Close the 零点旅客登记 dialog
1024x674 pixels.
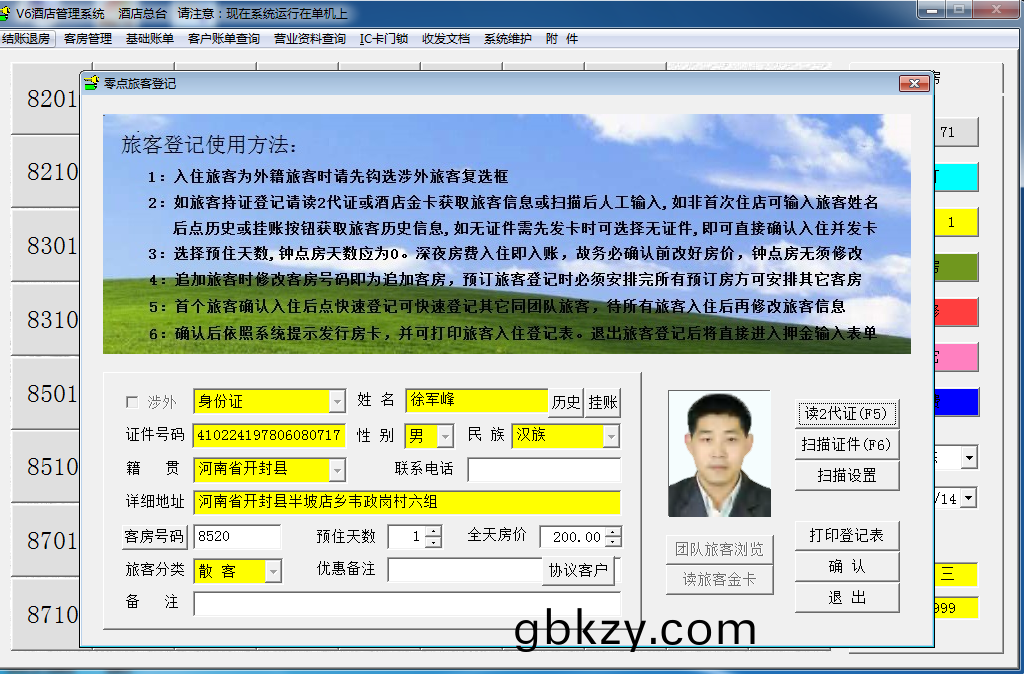(914, 83)
